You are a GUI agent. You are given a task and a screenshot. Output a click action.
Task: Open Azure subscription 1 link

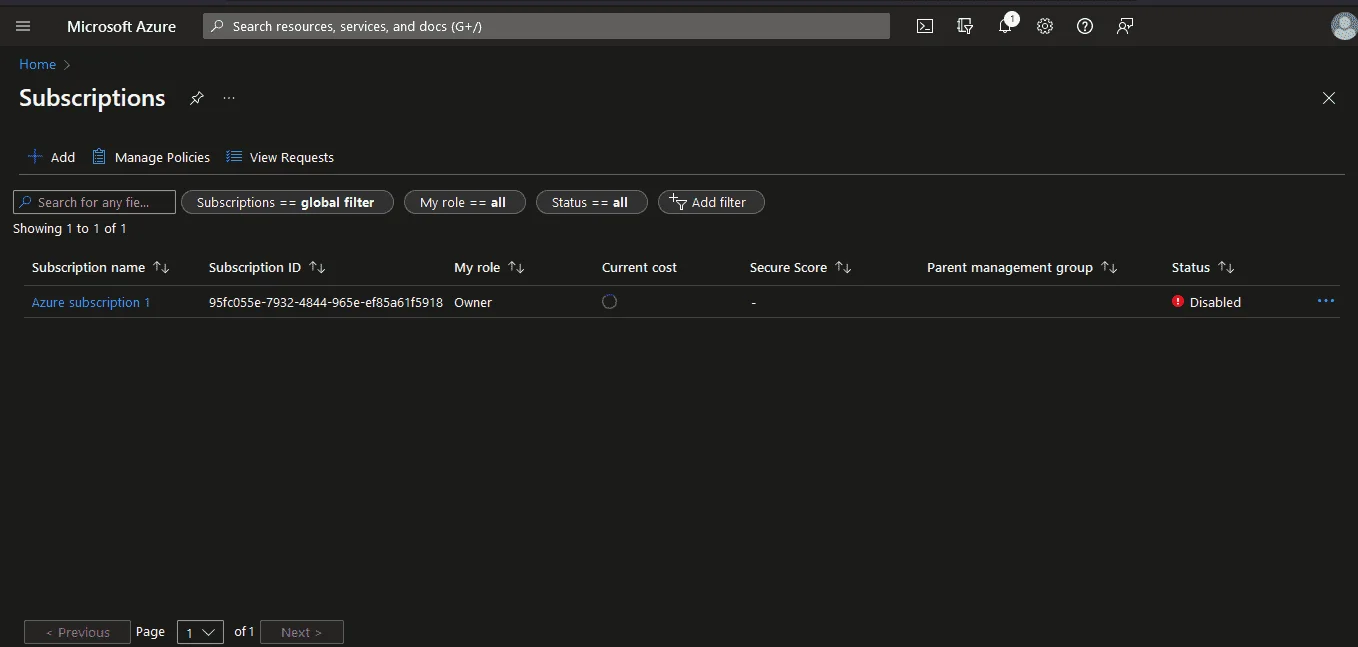(91, 302)
